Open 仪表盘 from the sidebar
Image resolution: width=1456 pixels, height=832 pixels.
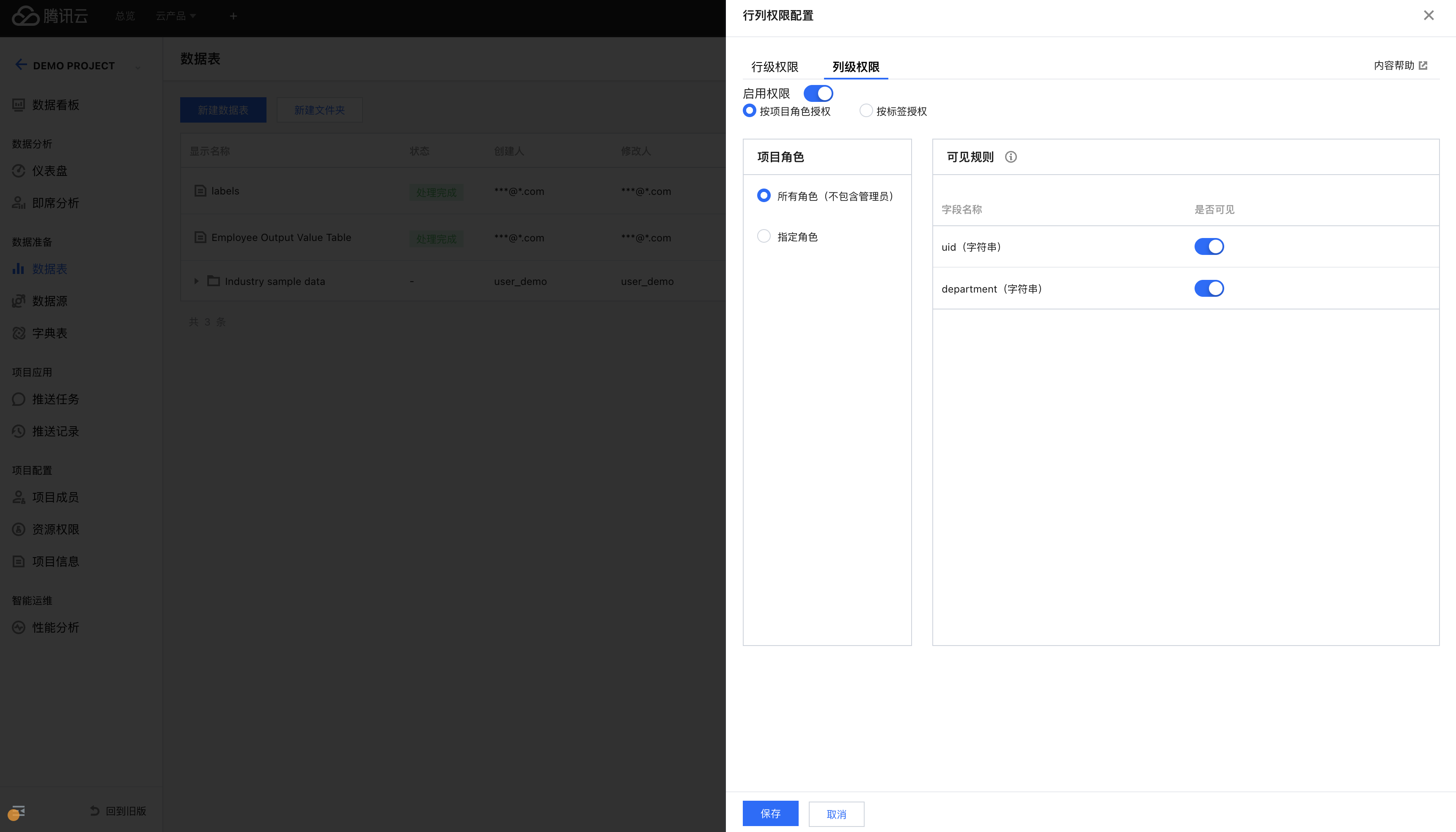tap(49, 171)
